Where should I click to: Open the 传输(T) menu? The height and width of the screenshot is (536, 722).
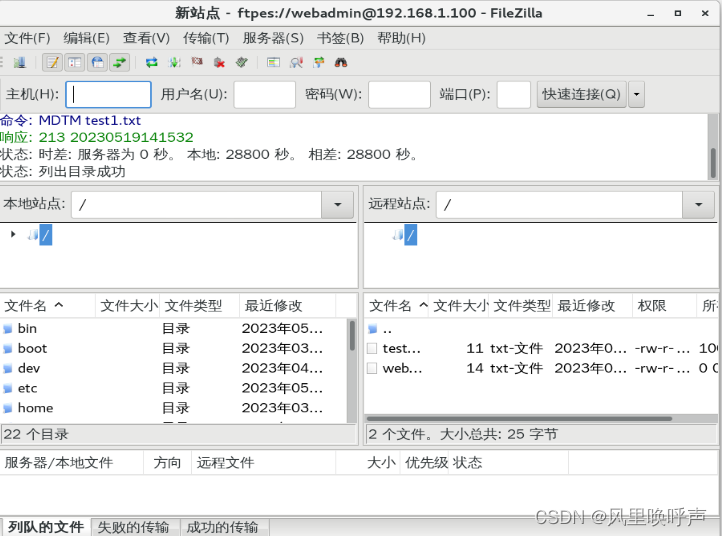pyautogui.click(x=206, y=38)
